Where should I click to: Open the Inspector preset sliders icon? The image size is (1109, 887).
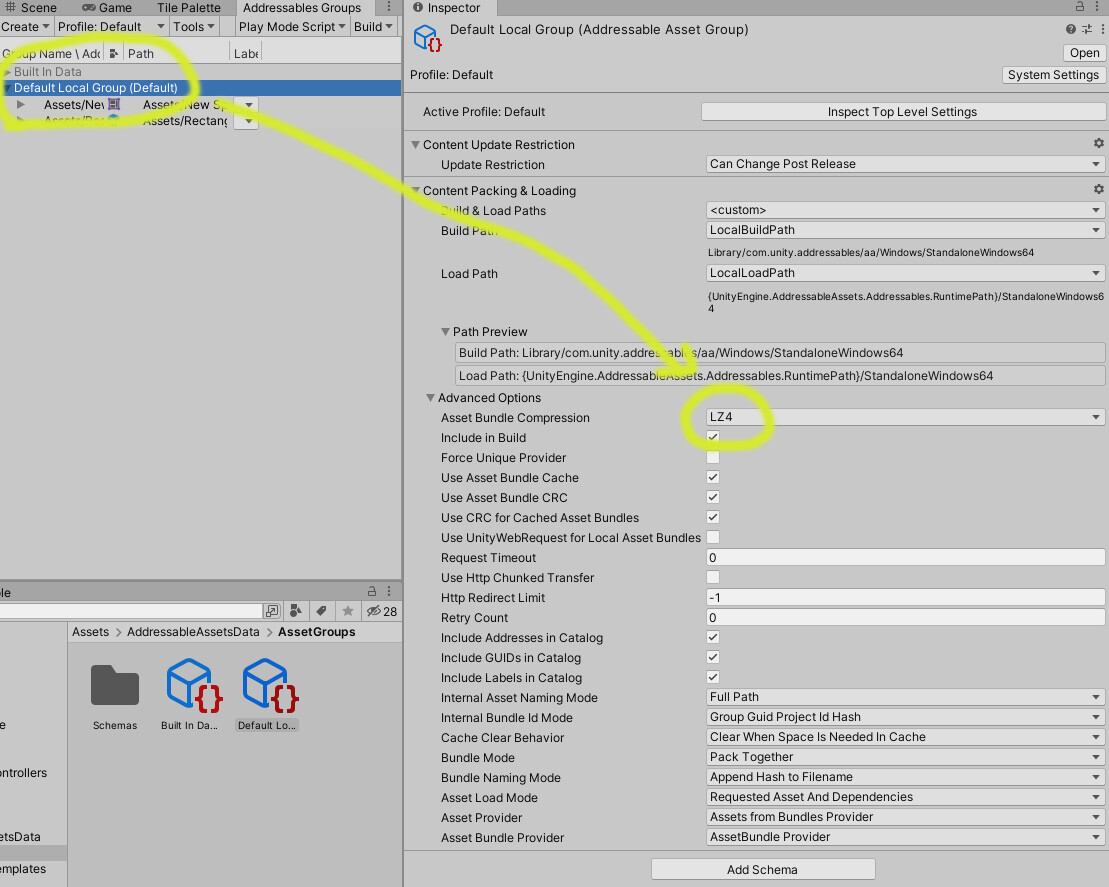[x=1087, y=29]
